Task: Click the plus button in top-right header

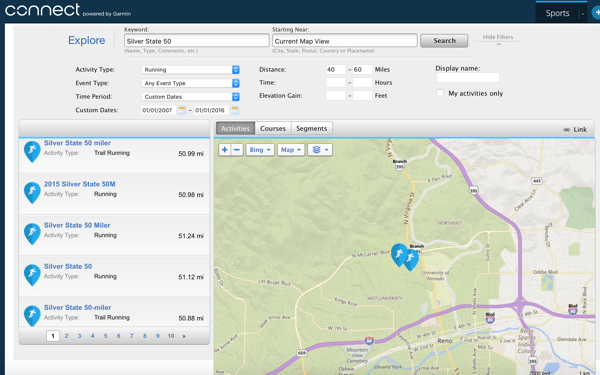Action: pos(596,13)
